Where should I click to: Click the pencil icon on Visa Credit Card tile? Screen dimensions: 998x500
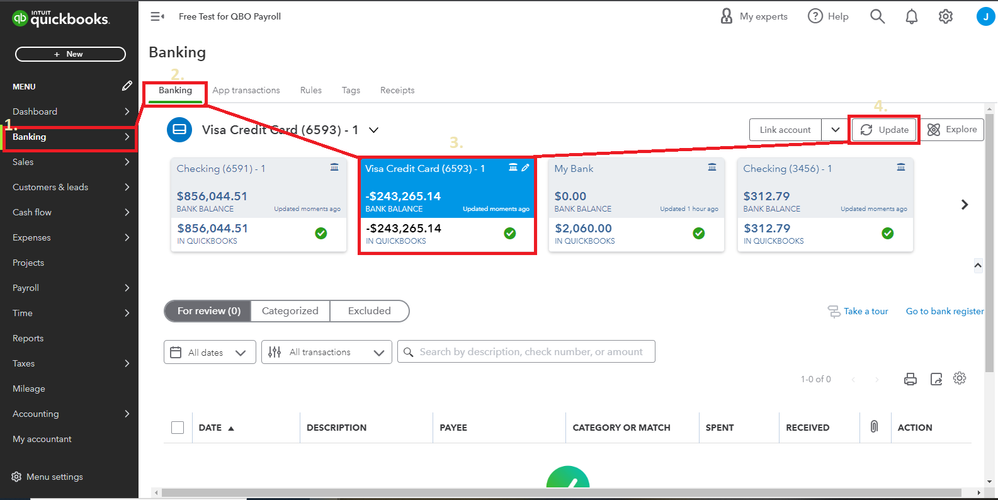pos(525,167)
